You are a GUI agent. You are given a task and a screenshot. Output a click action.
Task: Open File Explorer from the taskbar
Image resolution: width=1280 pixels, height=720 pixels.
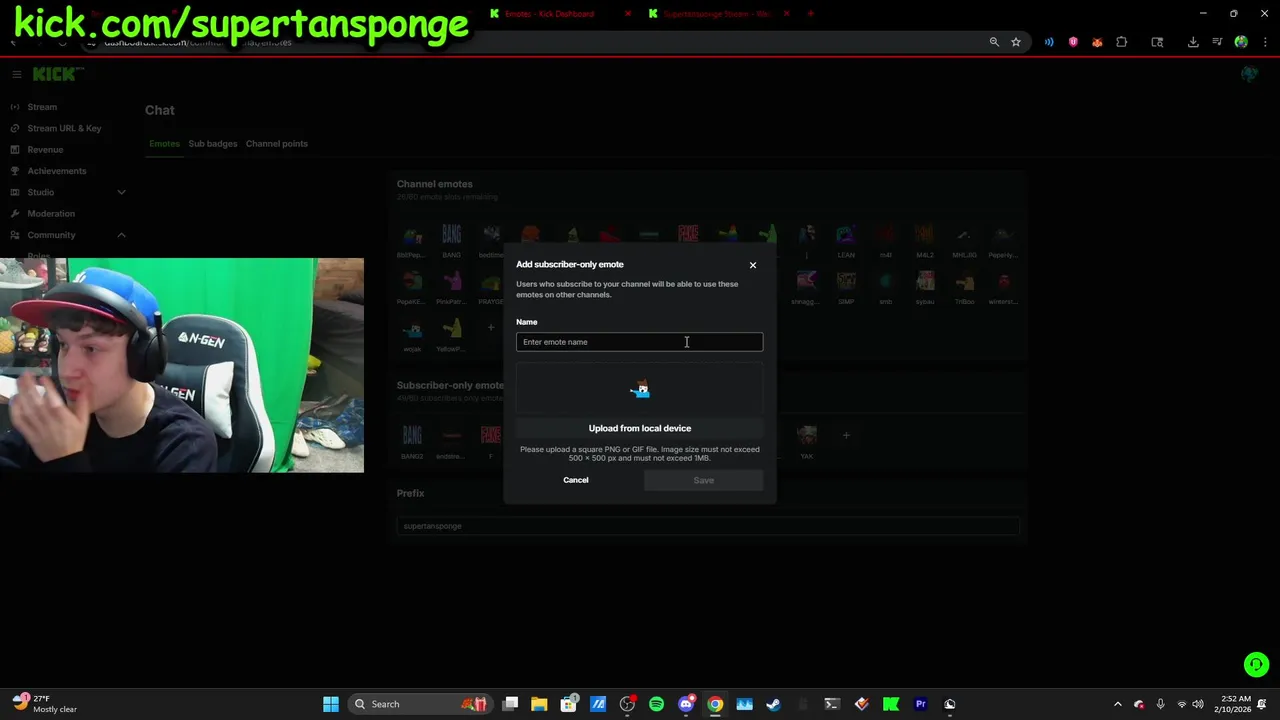pyautogui.click(x=539, y=704)
